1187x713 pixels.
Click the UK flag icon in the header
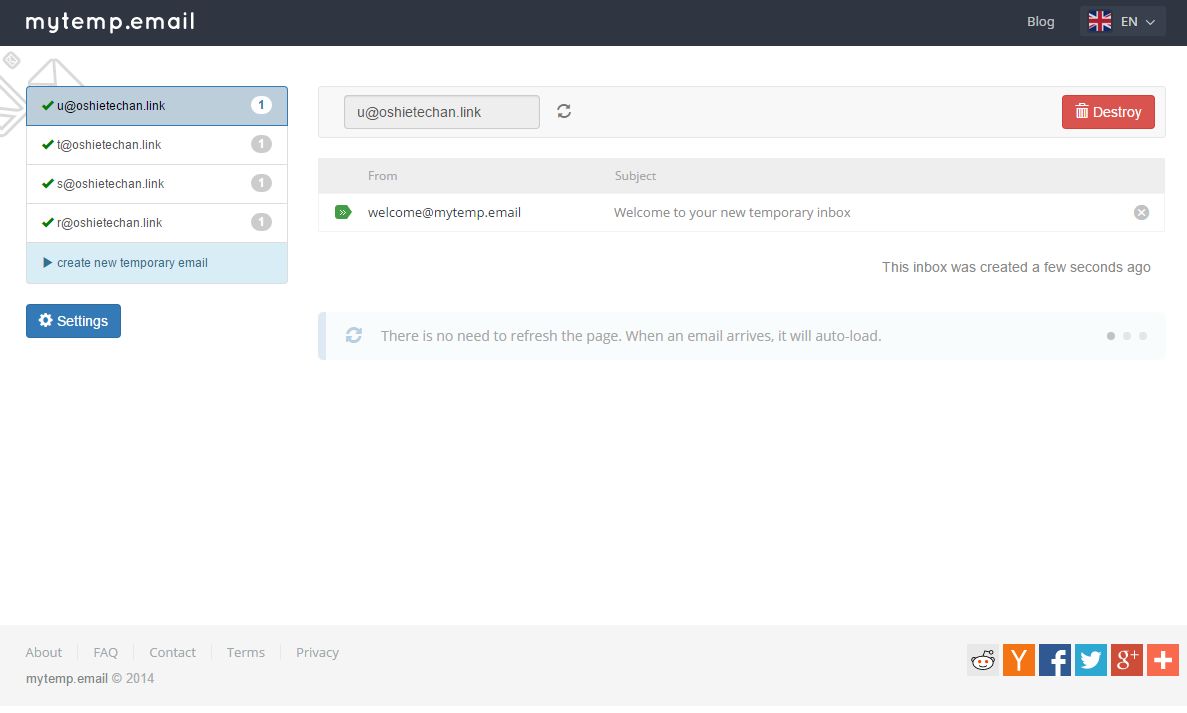1100,21
